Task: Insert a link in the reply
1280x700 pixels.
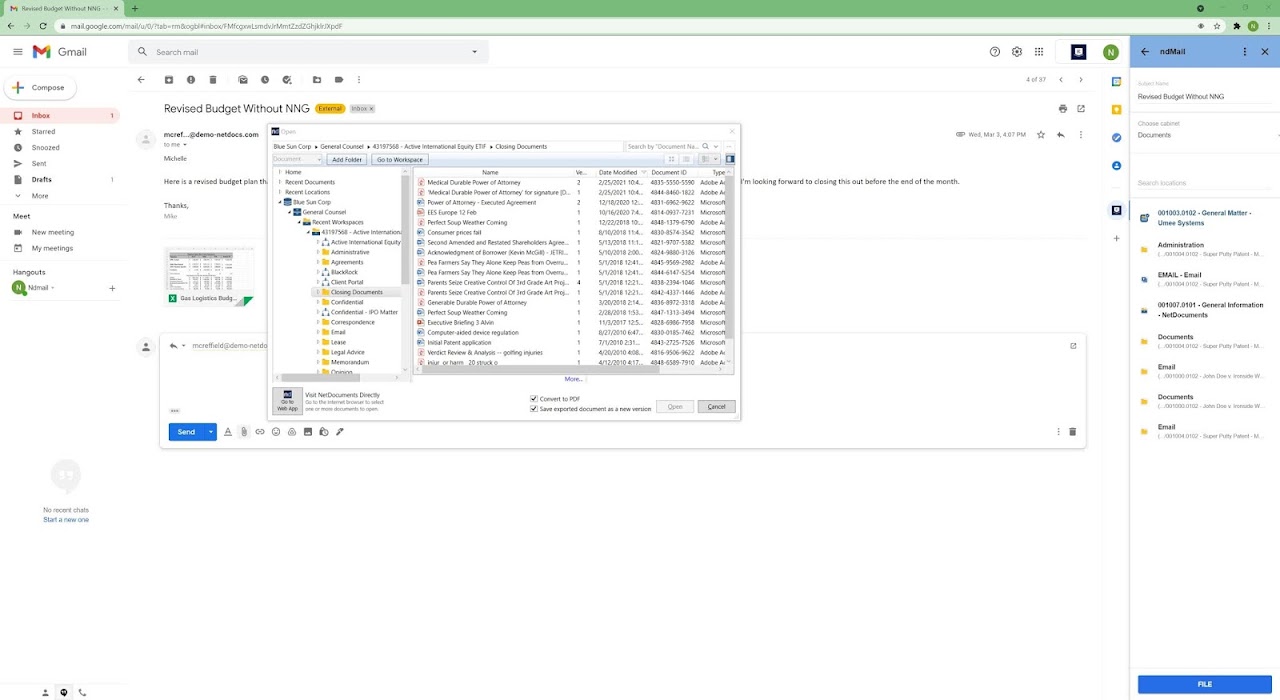Action: tap(260, 432)
